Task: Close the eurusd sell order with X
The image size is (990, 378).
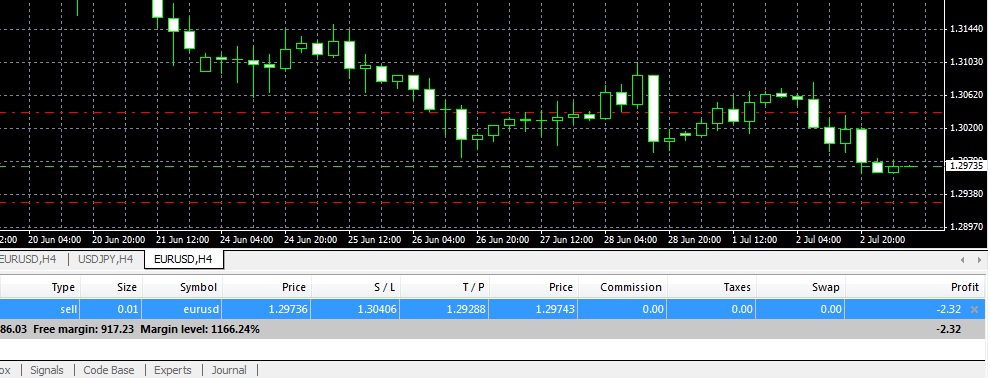Action: click(x=974, y=309)
